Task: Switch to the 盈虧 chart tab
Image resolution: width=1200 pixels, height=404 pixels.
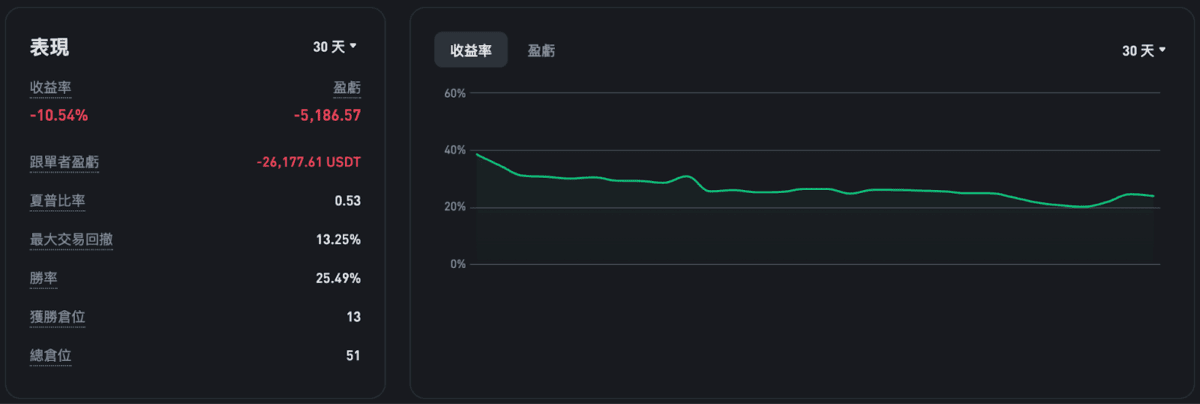Action: (542, 51)
